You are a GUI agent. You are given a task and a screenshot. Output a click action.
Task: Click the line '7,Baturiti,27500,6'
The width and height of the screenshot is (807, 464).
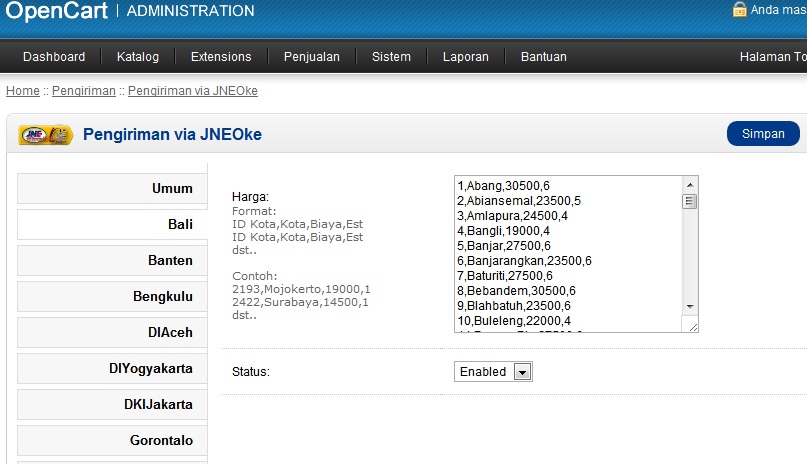point(505,276)
